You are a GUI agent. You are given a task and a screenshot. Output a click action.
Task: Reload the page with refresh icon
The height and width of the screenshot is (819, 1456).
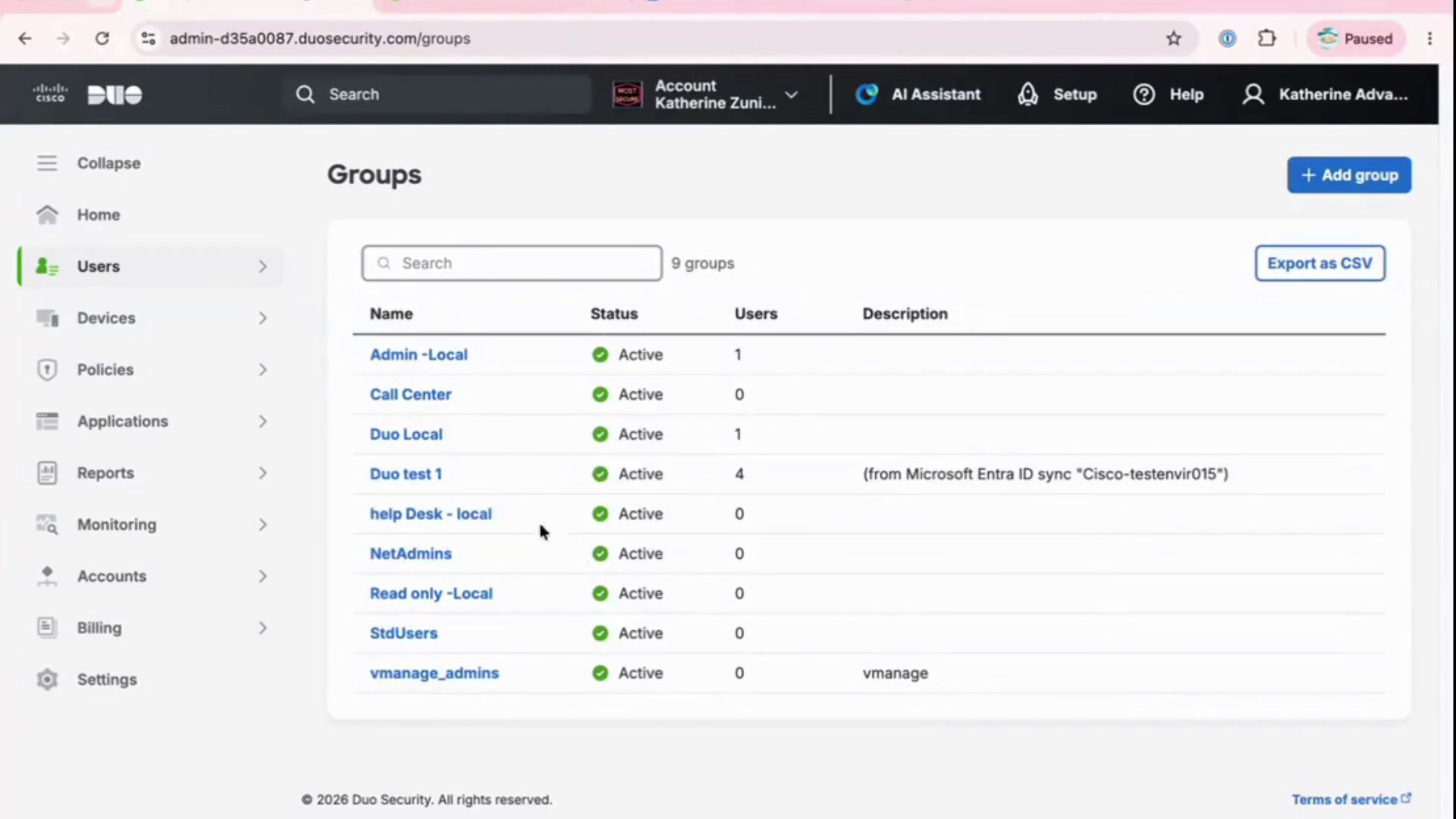click(x=102, y=39)
